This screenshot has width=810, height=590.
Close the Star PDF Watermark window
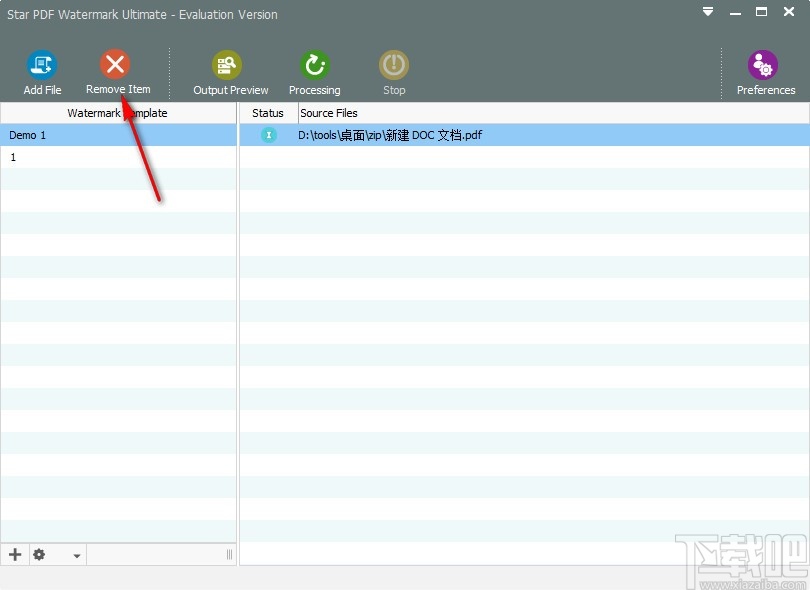point(789,11)
